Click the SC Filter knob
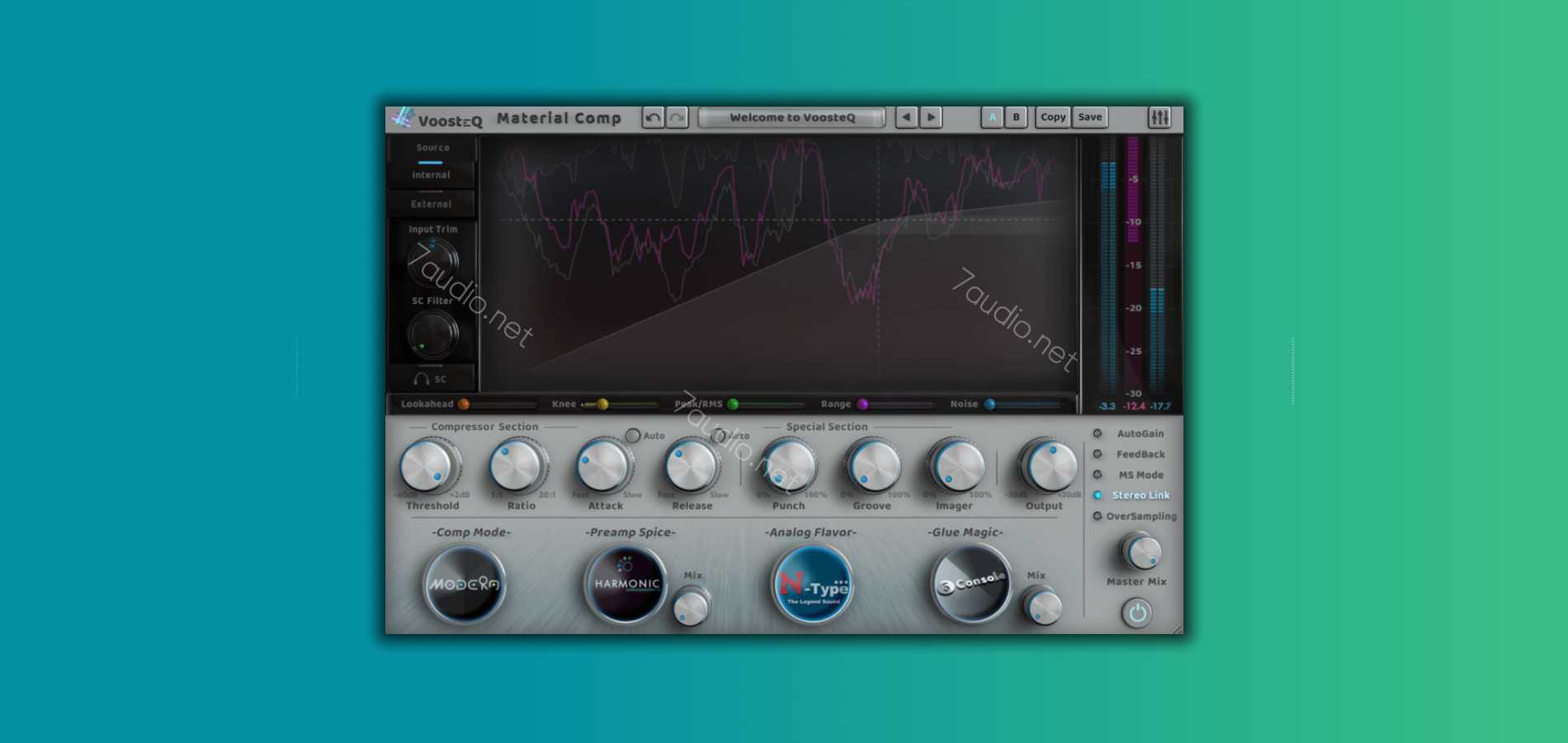1568x743 pixels. (x=432, y=333)
